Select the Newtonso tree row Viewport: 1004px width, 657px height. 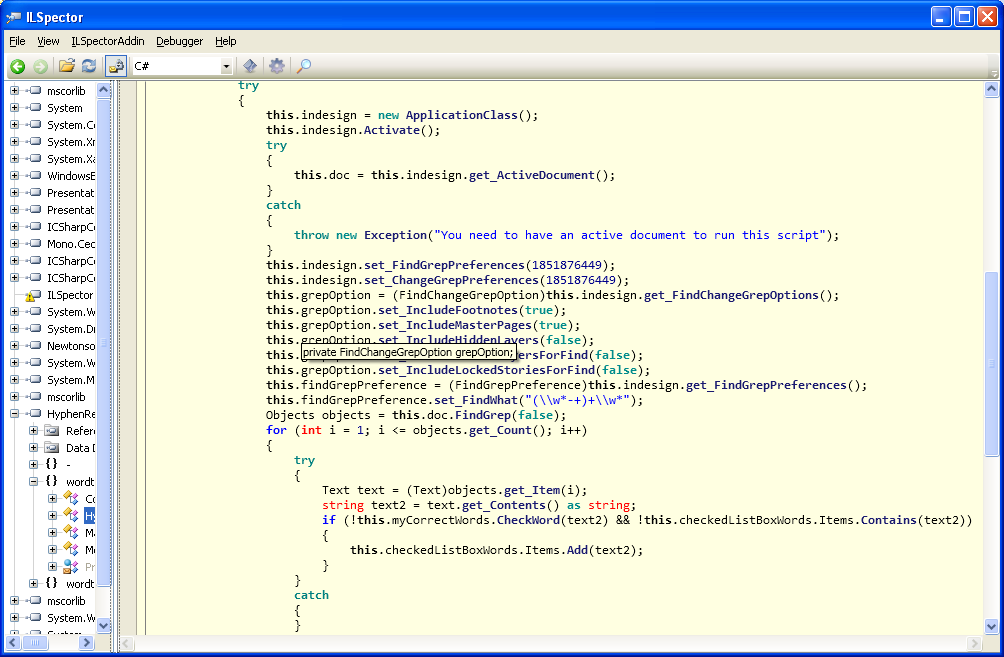point(70,346)
